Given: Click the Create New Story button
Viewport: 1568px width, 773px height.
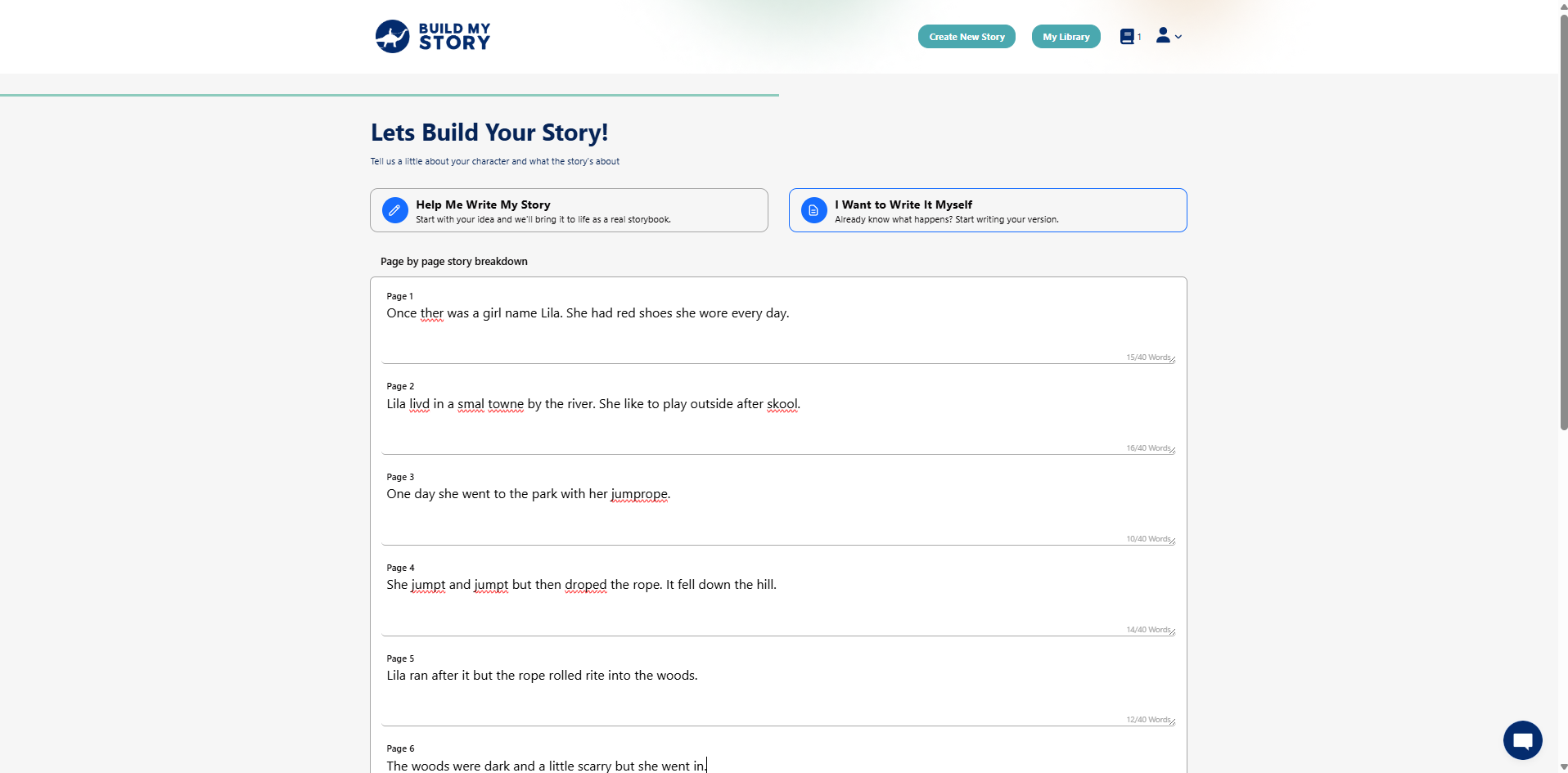Looking at the screenshot, I should (x=966, y=37).
